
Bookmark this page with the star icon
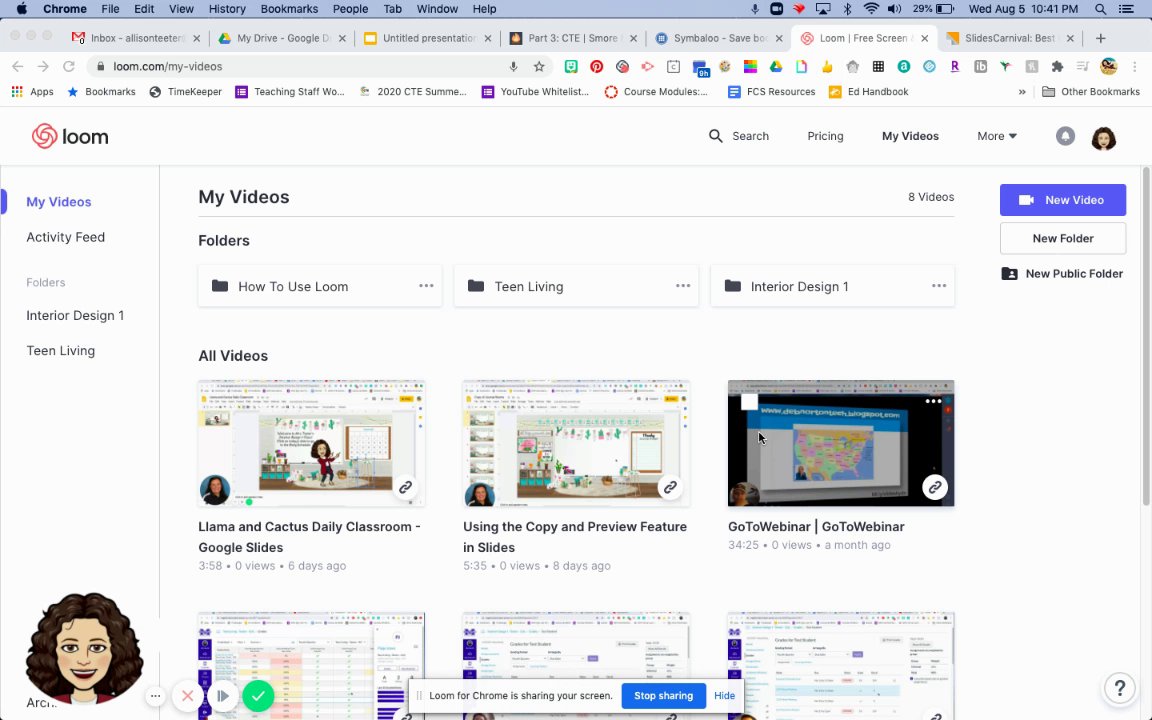point(539,66)
